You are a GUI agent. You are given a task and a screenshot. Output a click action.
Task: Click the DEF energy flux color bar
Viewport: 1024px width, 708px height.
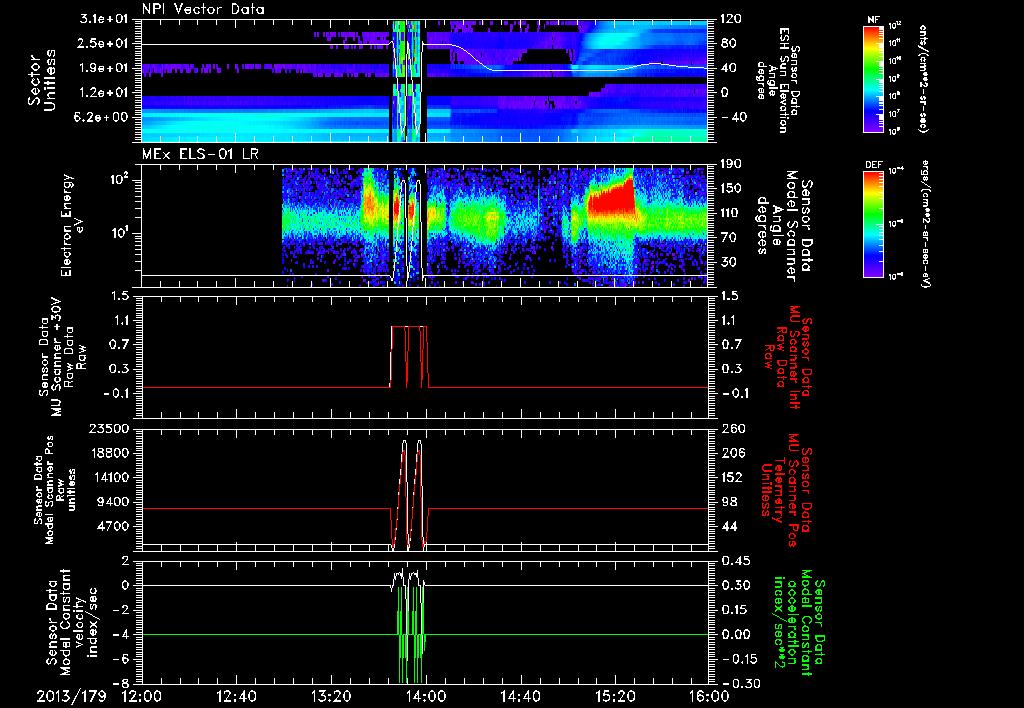(873, 224)
